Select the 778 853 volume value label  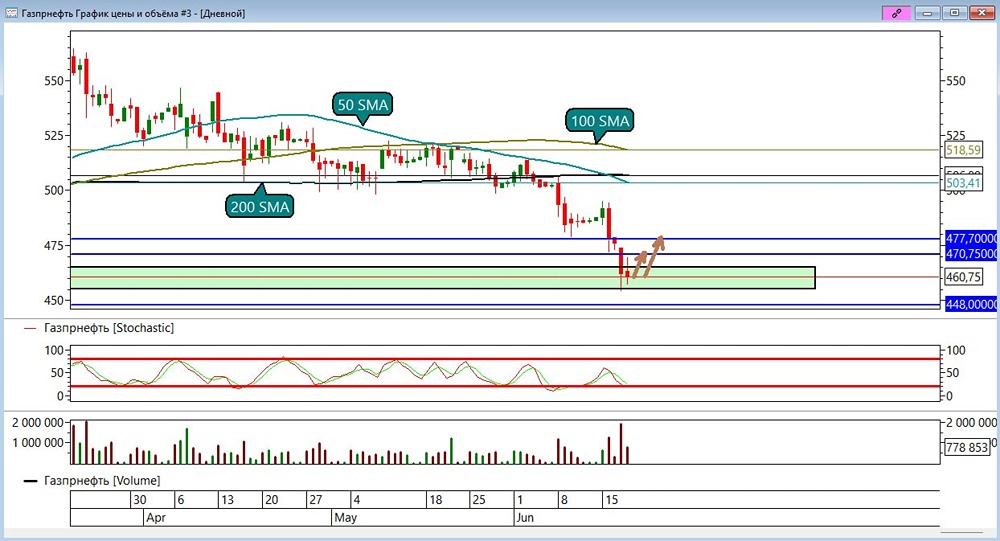click(x=967, y=447)
